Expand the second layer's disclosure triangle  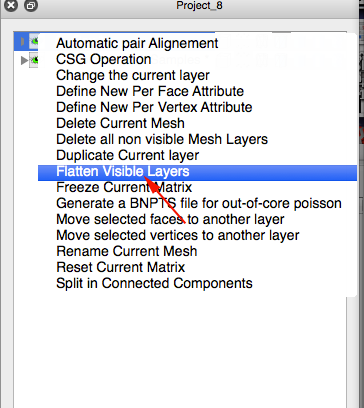click(24, 60)
